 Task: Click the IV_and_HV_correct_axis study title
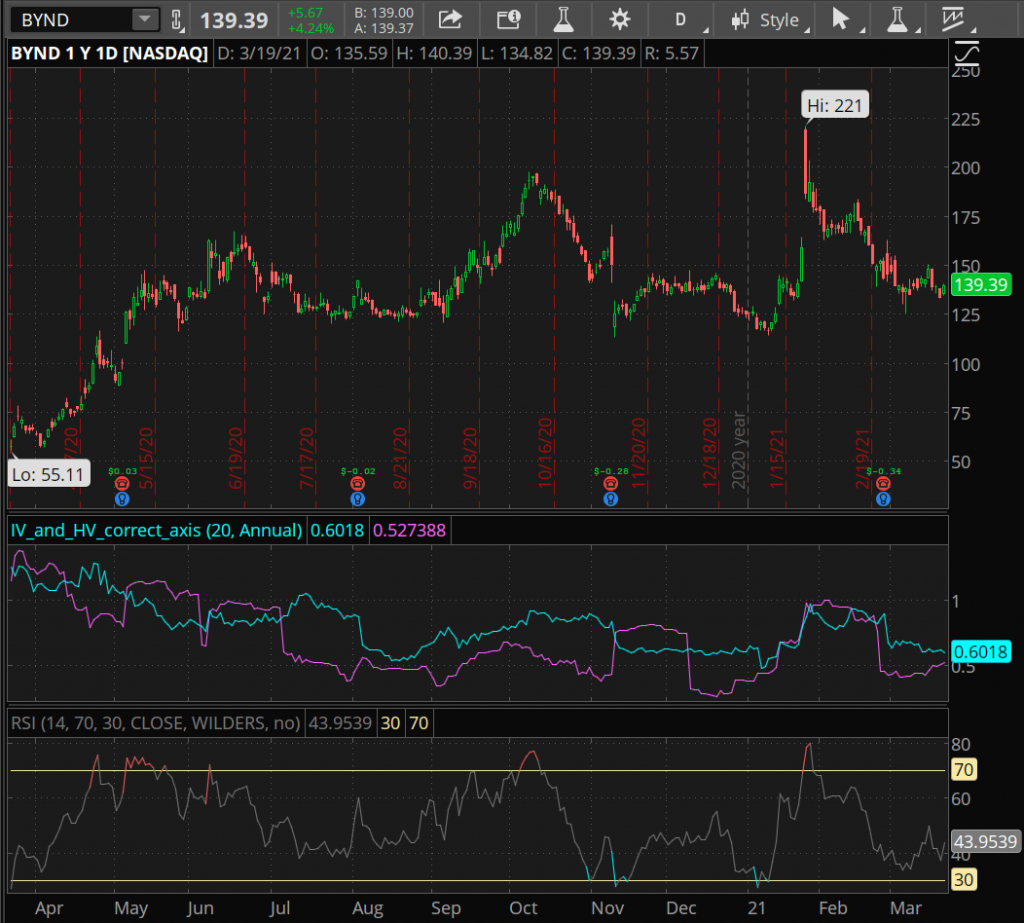coord(157,530)
